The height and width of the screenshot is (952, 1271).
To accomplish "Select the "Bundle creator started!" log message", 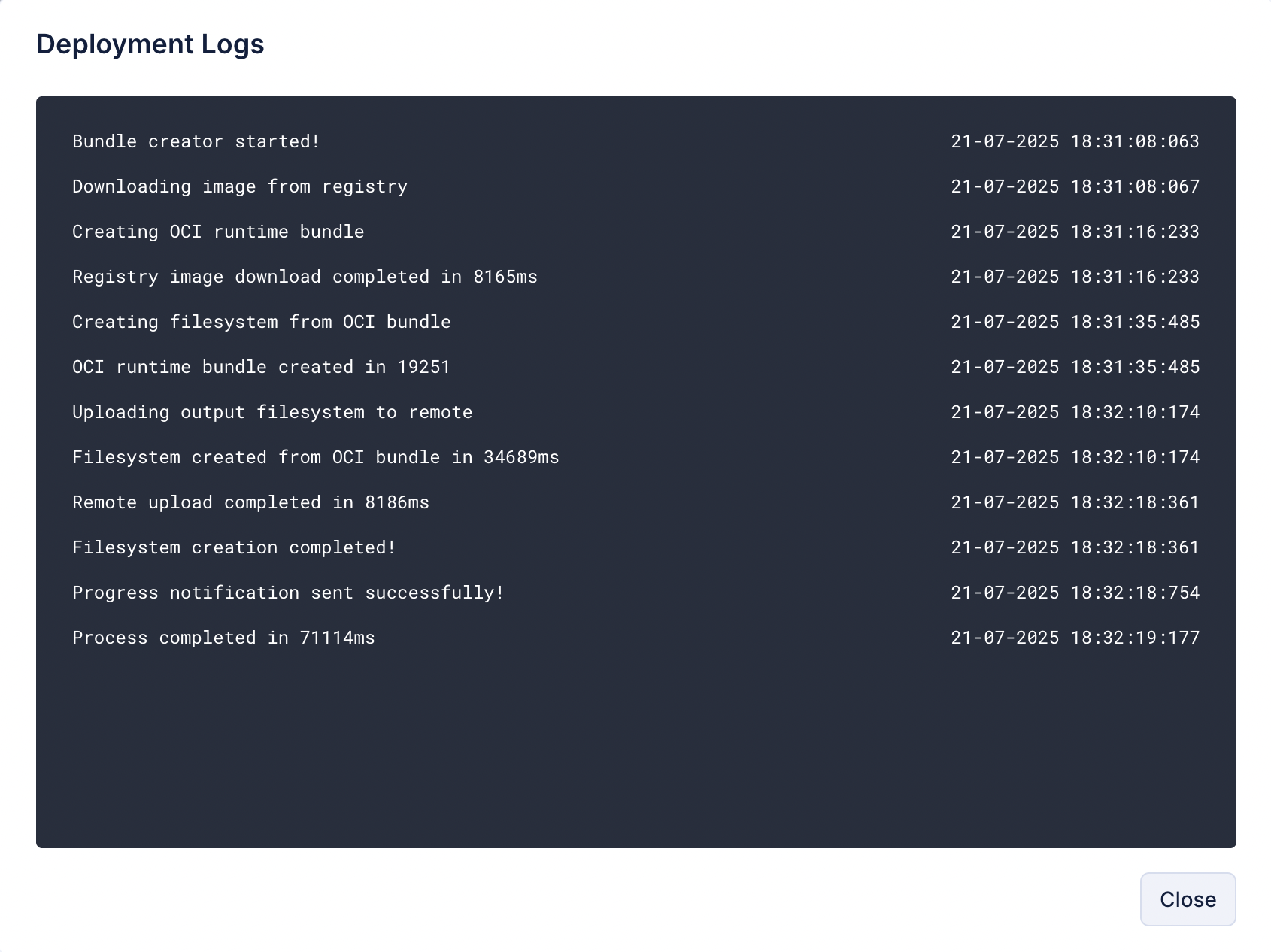I will point(196,141).
